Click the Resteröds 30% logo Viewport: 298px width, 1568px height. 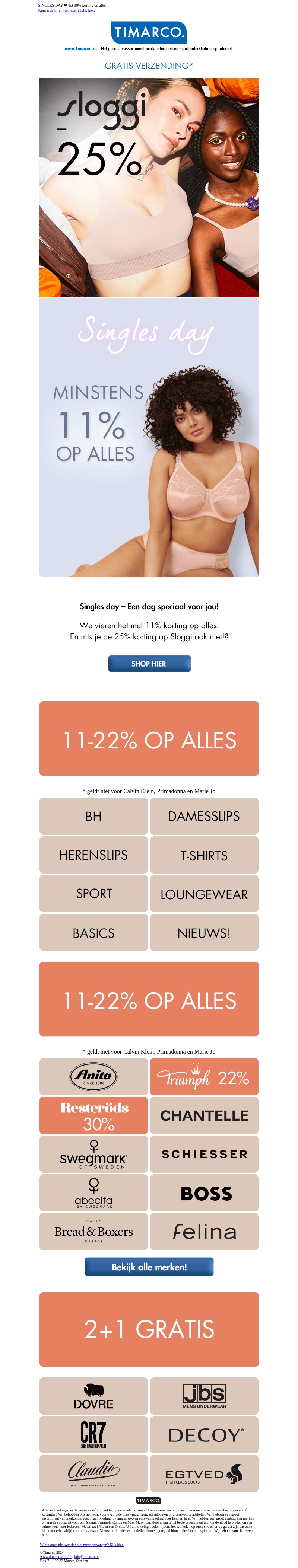click(93, 1116)
